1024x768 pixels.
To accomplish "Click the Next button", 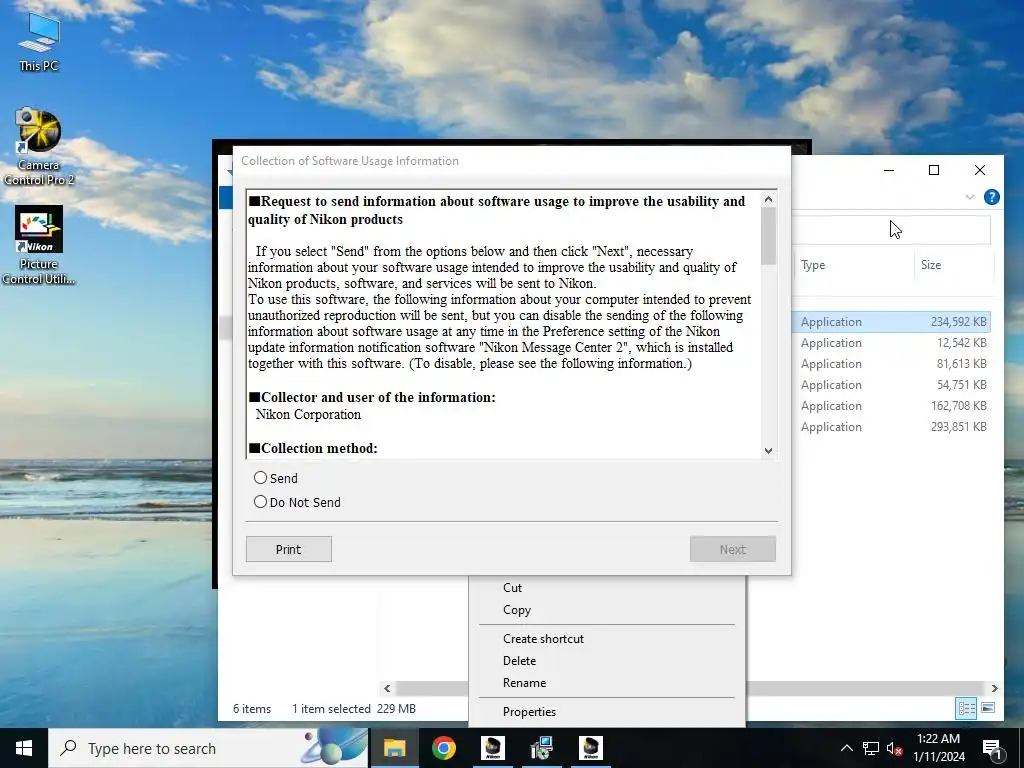I will coord(733,549).
